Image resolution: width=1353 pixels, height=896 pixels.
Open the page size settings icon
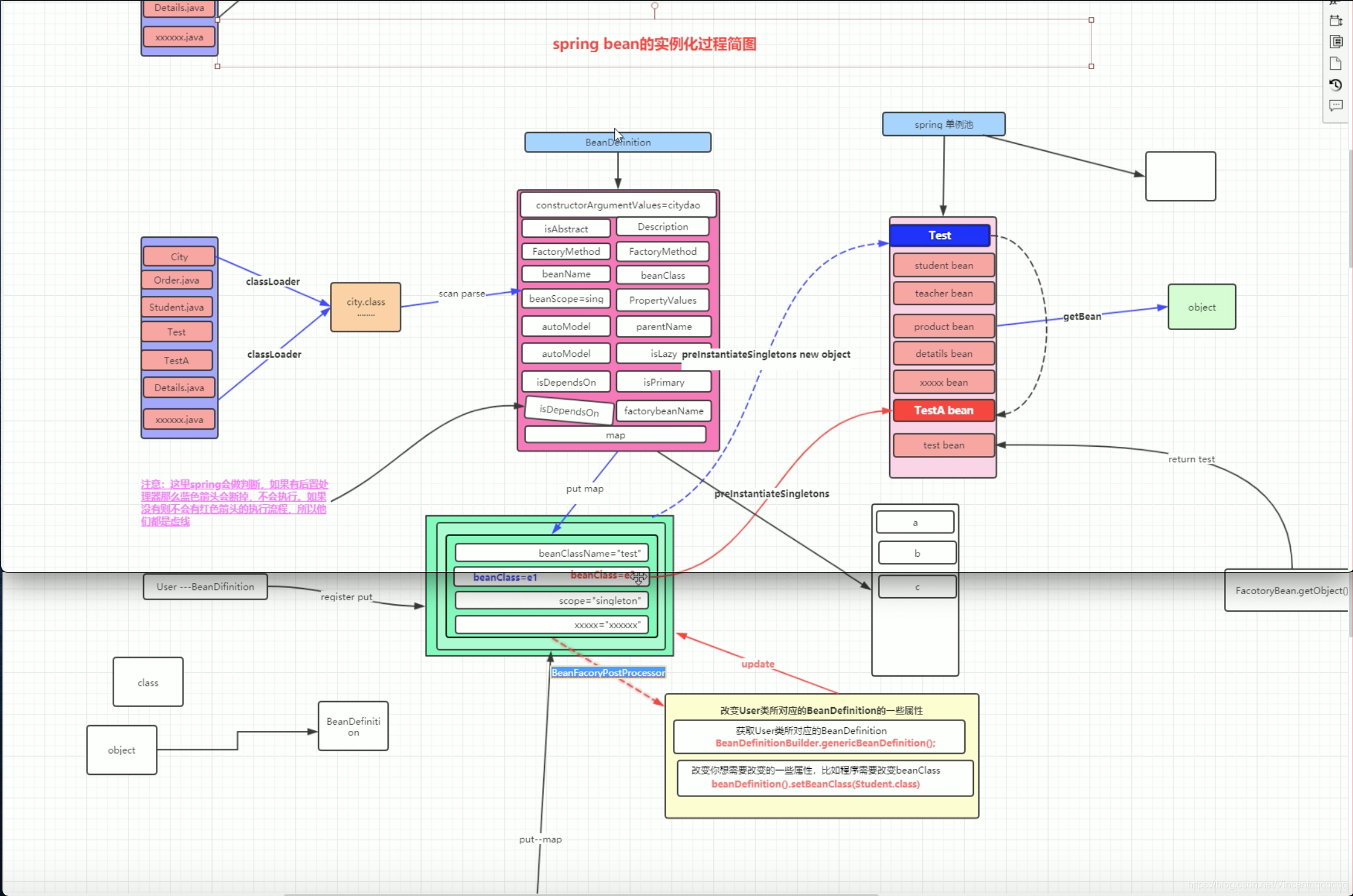point(1336,20)
